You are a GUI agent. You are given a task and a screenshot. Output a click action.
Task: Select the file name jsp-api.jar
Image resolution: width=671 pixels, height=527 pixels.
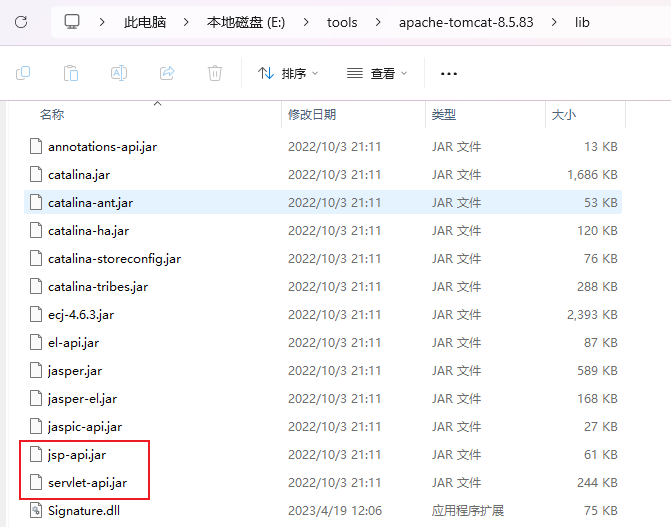pyautogui.click(x=77, y=455)
